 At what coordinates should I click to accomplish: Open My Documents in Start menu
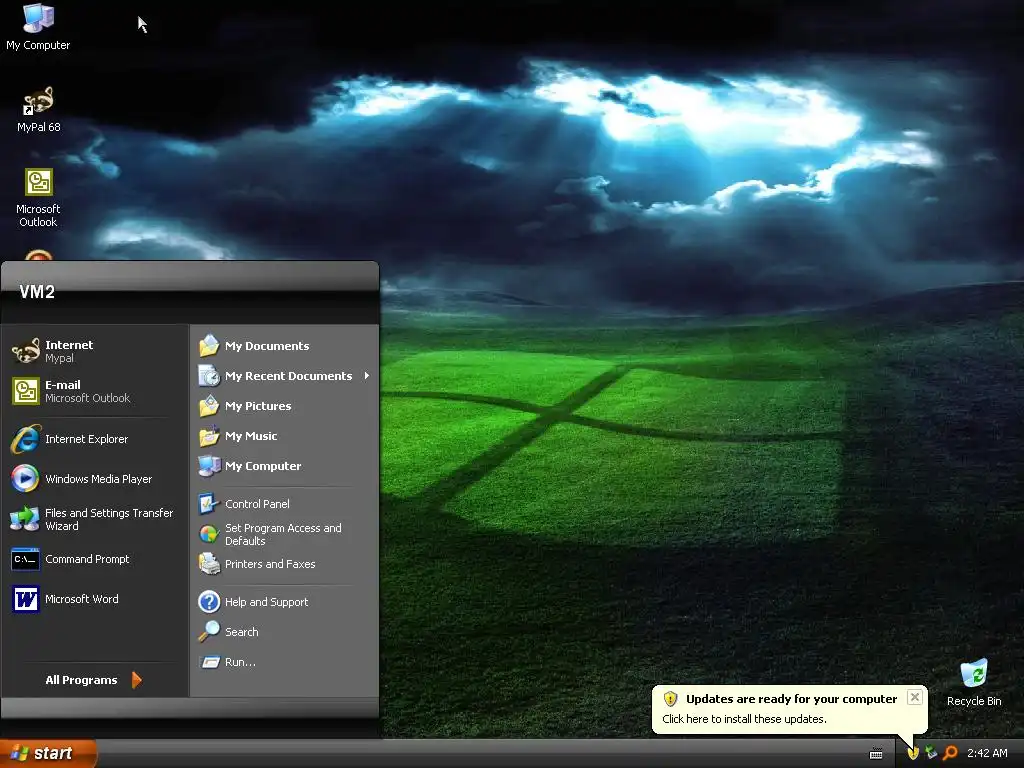(x=284, y=345)
